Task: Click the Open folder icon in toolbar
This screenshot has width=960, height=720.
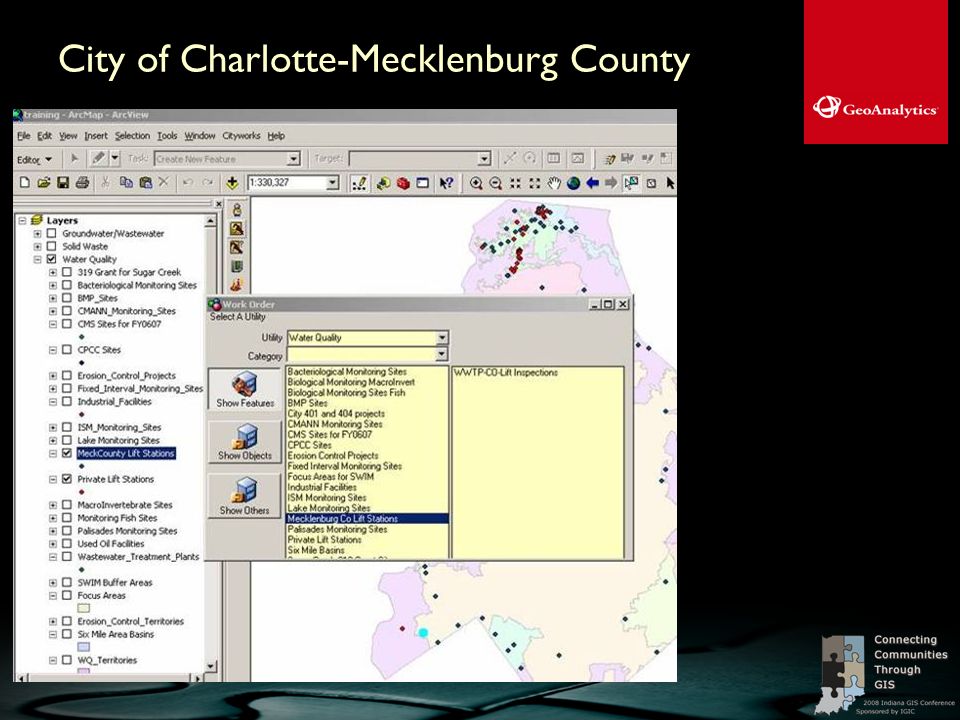Action: (43, 182)
